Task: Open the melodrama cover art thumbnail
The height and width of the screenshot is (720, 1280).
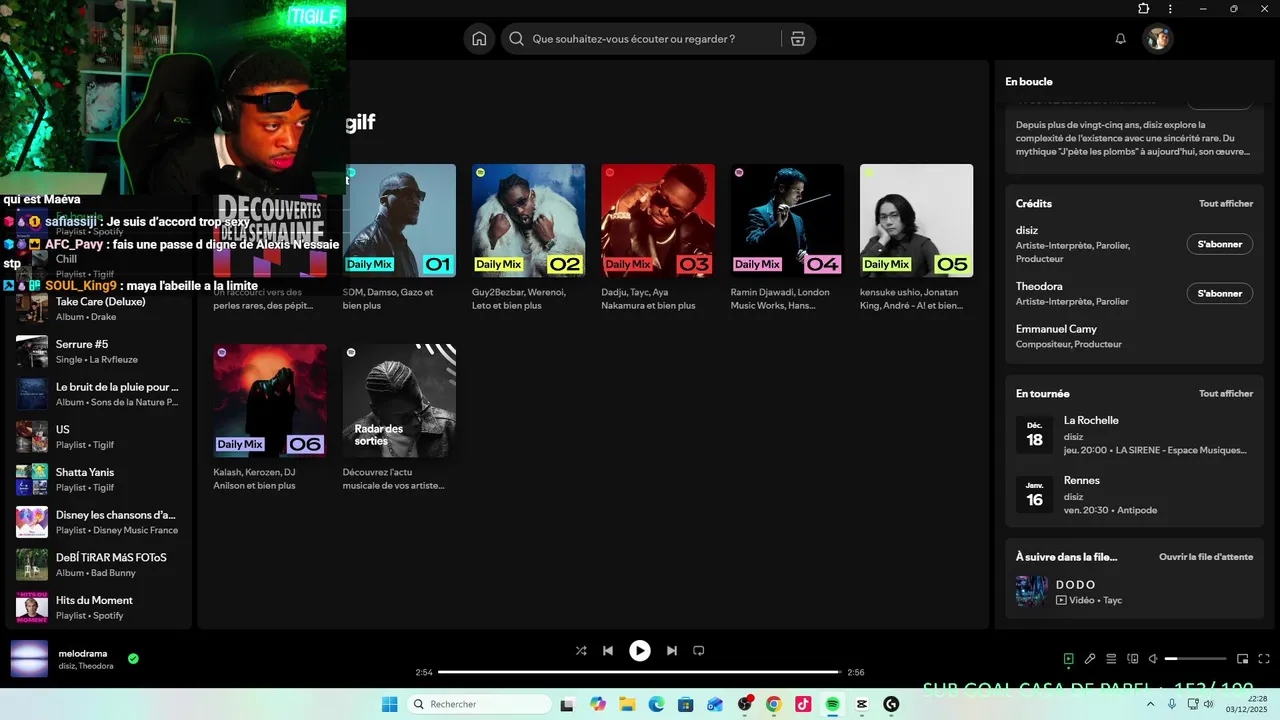Action: pos(29,659)
